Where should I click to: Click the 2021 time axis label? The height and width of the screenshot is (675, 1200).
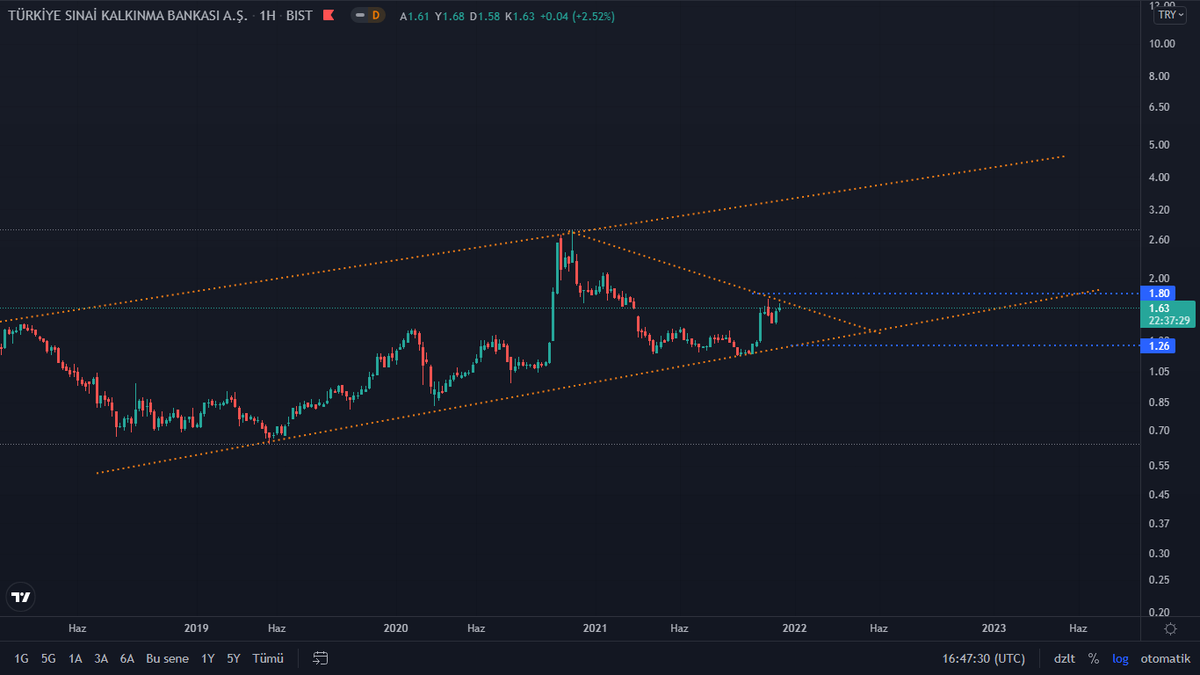point(595,629)
